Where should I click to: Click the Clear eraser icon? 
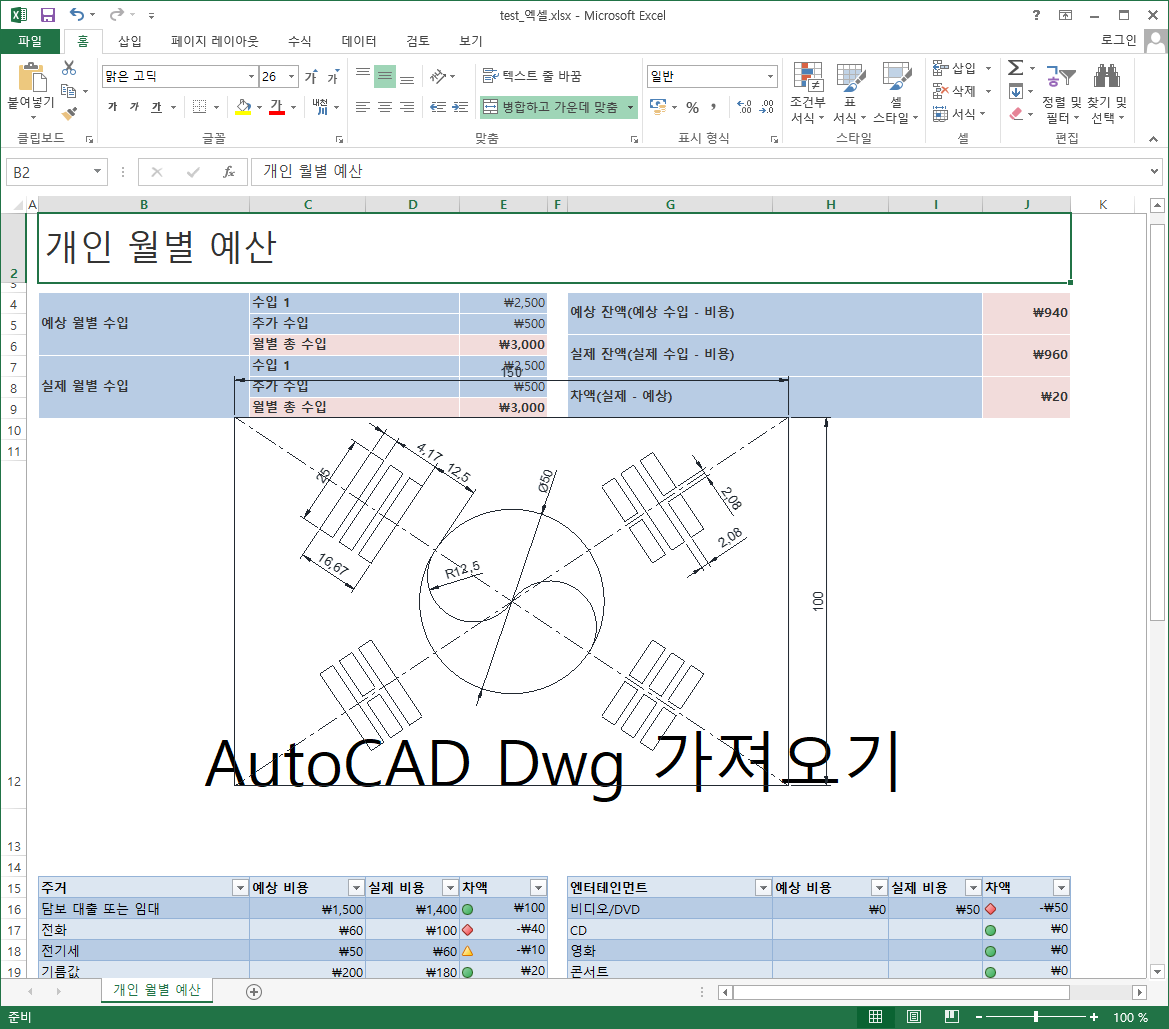pyautogui.click(x=1015, y=114)
